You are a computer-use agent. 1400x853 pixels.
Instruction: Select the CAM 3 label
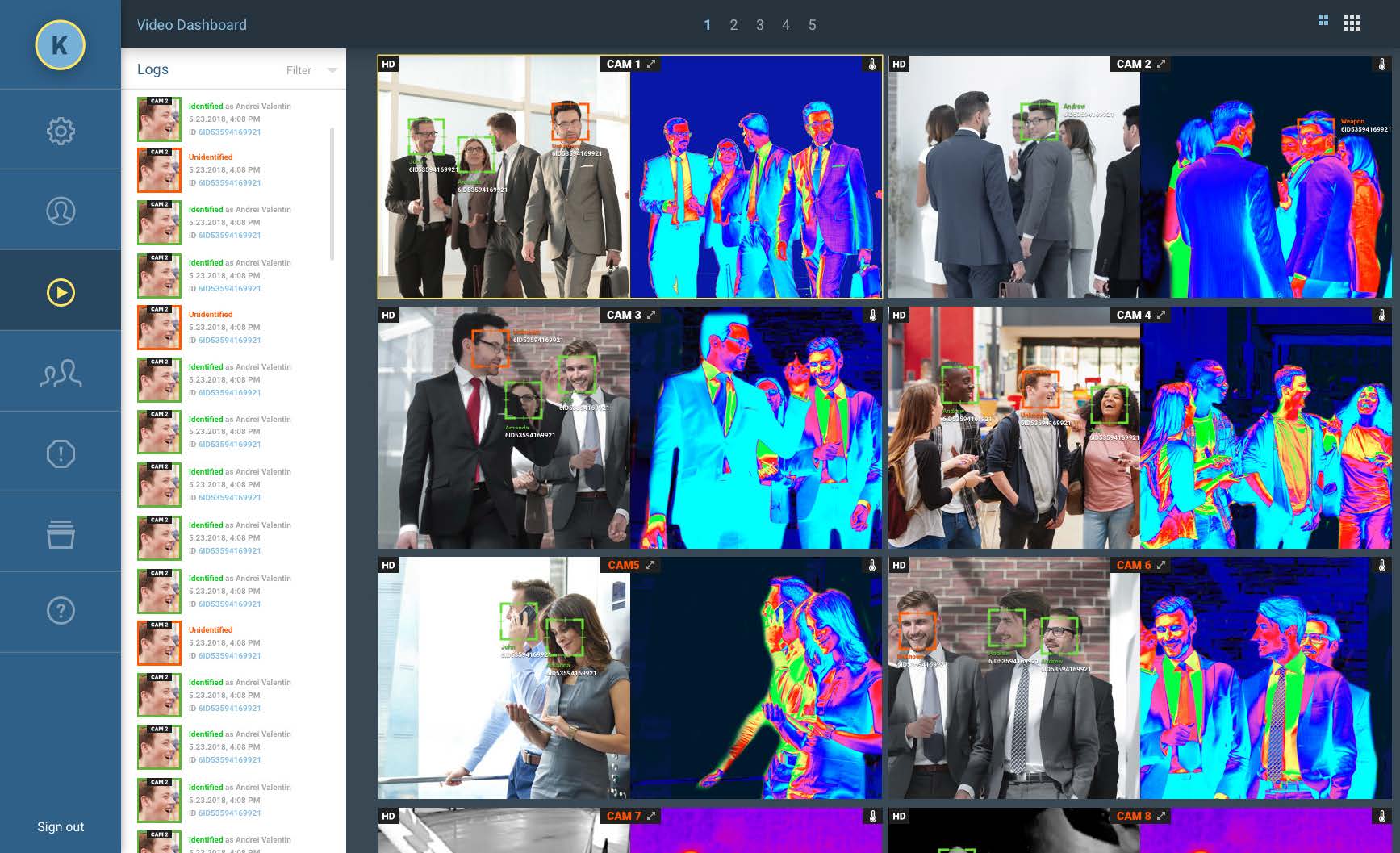point(624,315)
